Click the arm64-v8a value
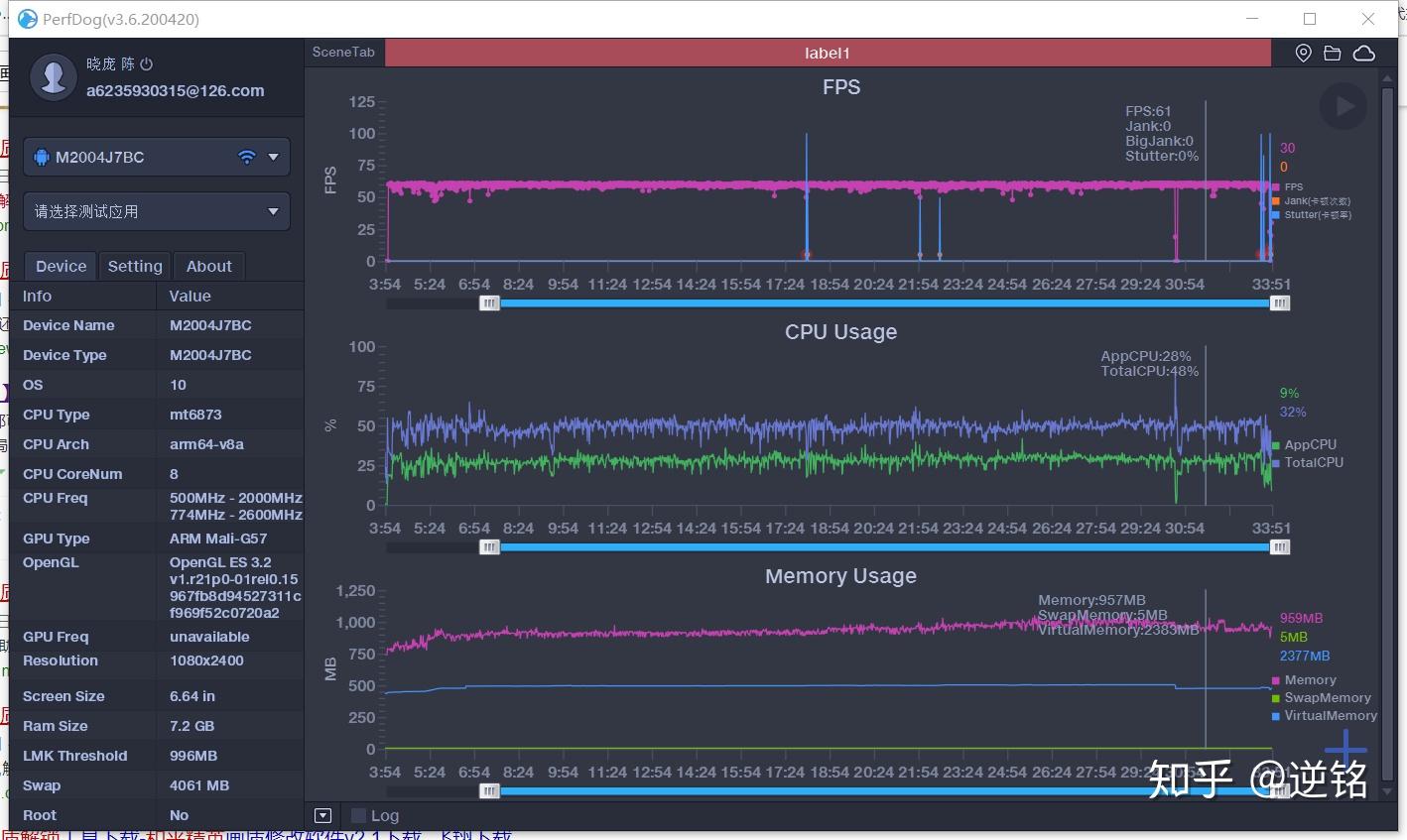Screen dimensions: 1407x840 point(206,444)
